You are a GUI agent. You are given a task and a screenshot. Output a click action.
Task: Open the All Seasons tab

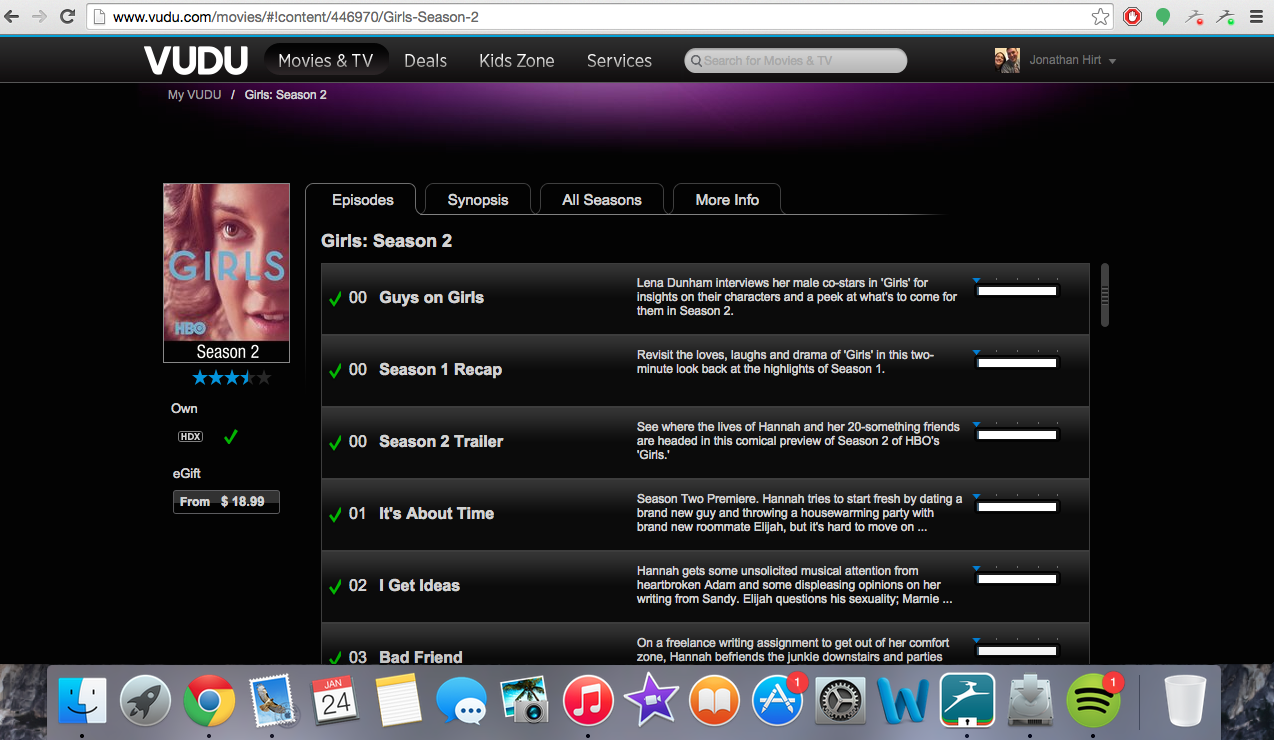[x=602, y=200]
